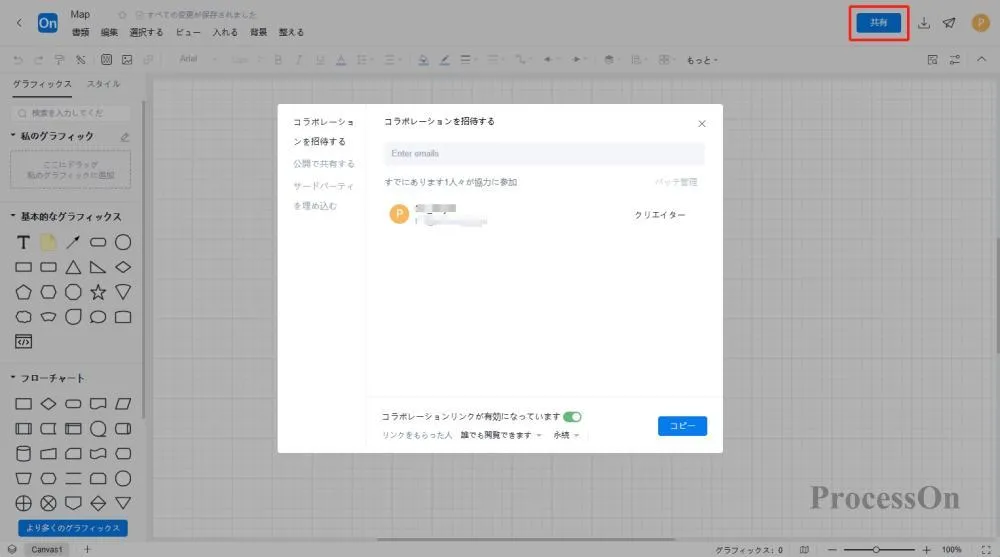Open the 編集 menu
The image size is (1000, 557).
pos(109,32)
